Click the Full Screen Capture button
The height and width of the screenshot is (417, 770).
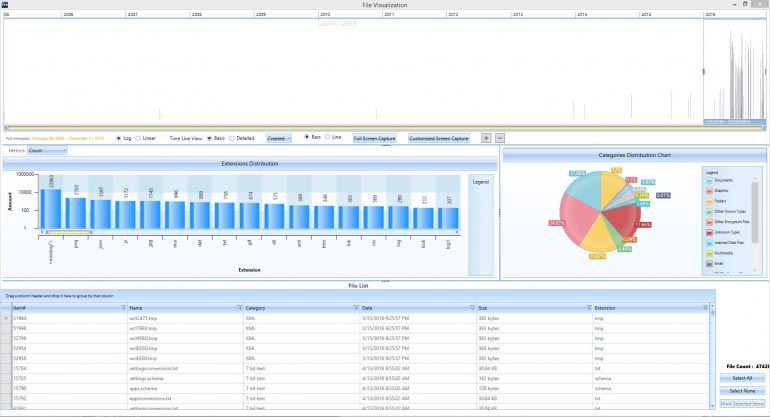pyautogui.click(x=374, y=139)
